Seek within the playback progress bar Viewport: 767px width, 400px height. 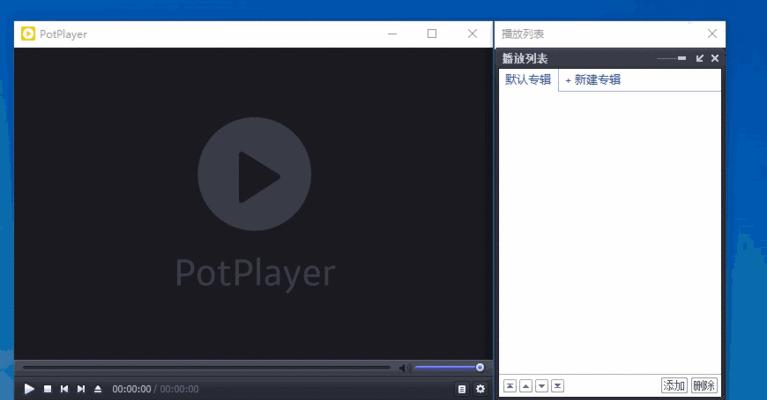(206, 367)
